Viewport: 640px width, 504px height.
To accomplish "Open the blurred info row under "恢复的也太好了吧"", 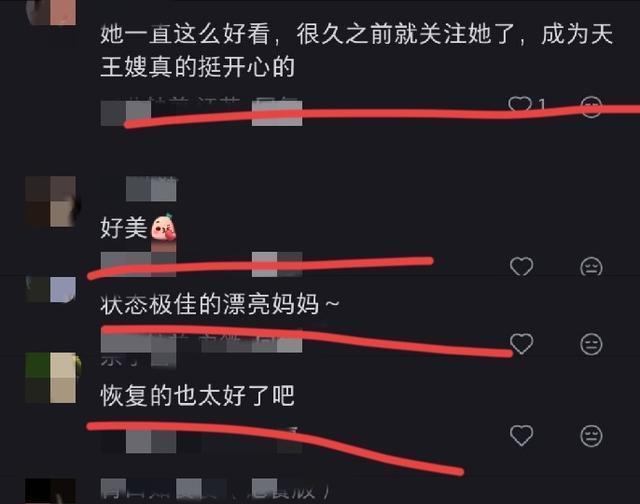I will (201, 441).
